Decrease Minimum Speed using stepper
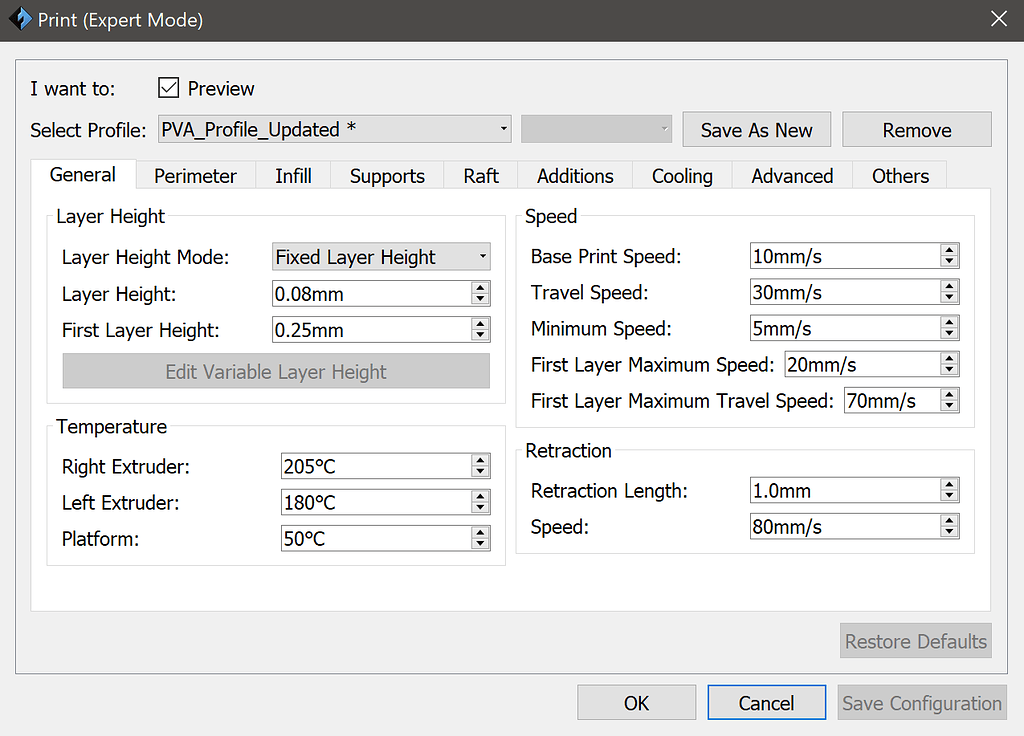This screenshot has width=1024, height=736. click(x=949, y=332)
